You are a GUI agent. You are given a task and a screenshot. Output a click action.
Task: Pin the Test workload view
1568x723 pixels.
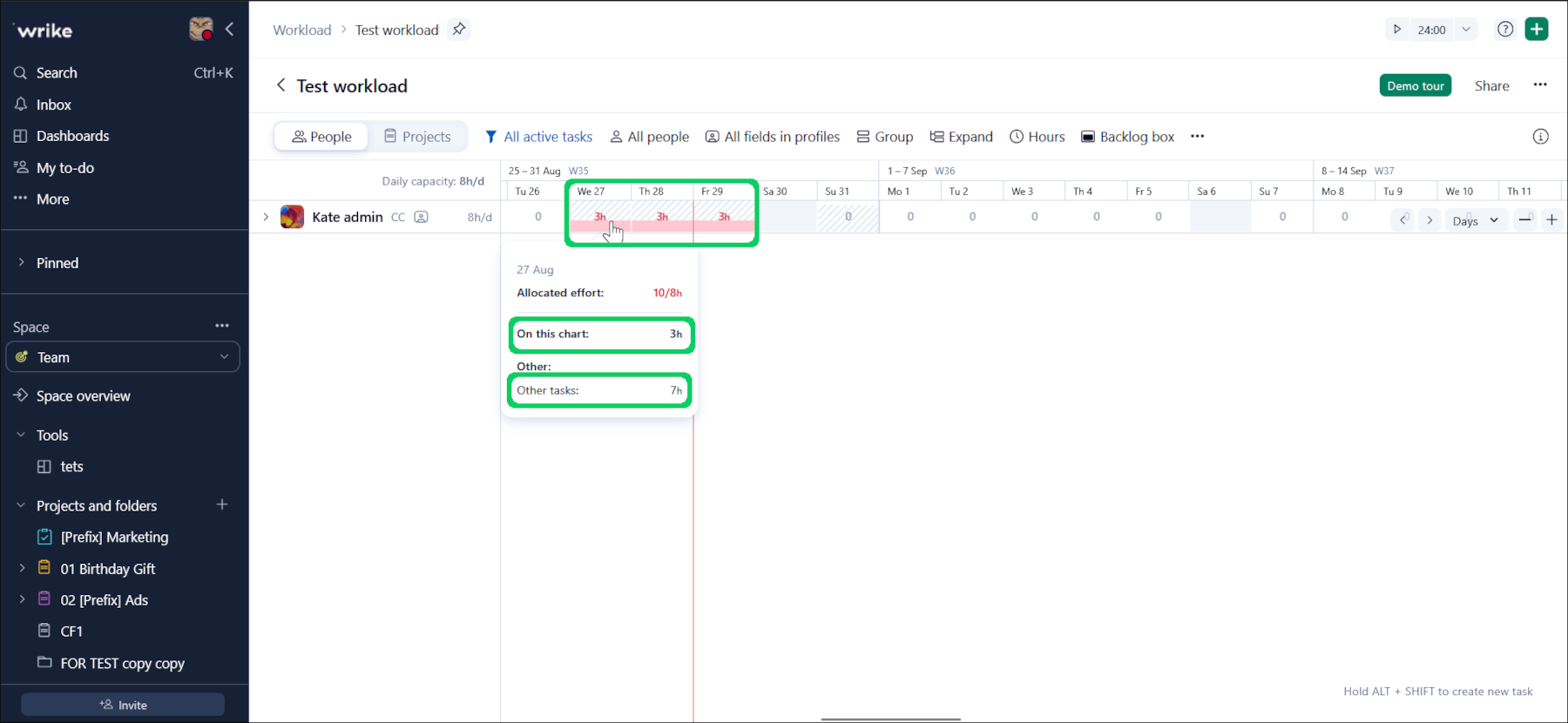[459, 30]
